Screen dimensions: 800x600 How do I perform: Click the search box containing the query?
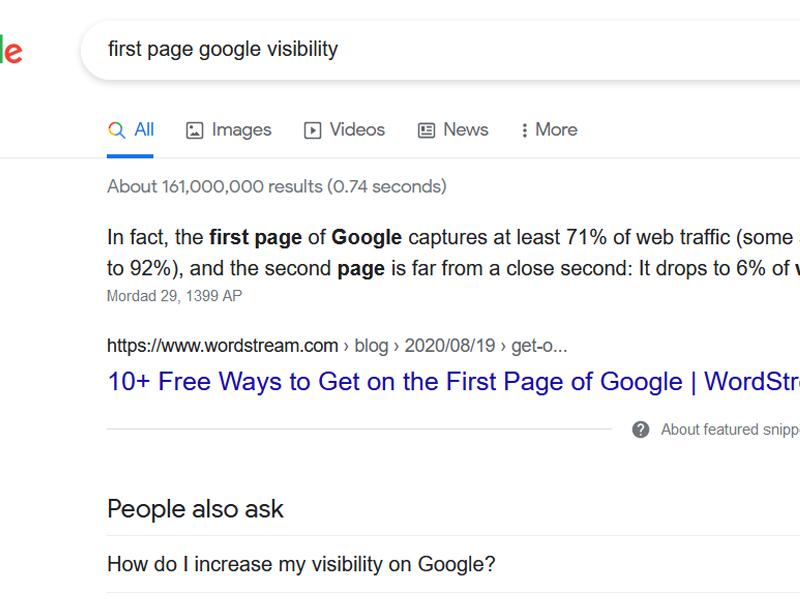coord(400,49)
